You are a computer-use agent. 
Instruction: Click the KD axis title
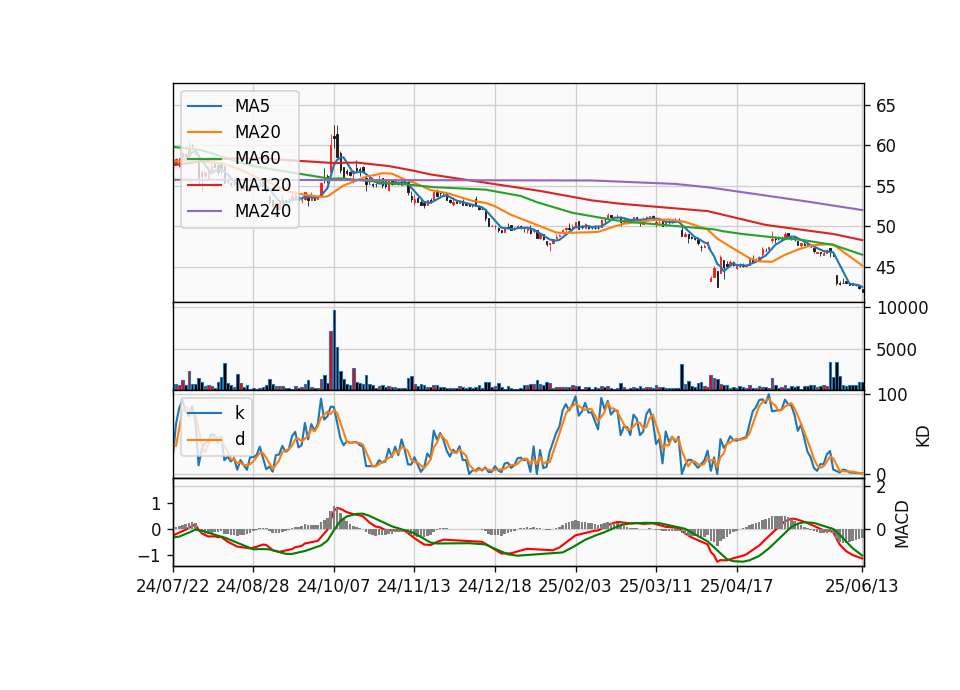[x=923, y=436]
